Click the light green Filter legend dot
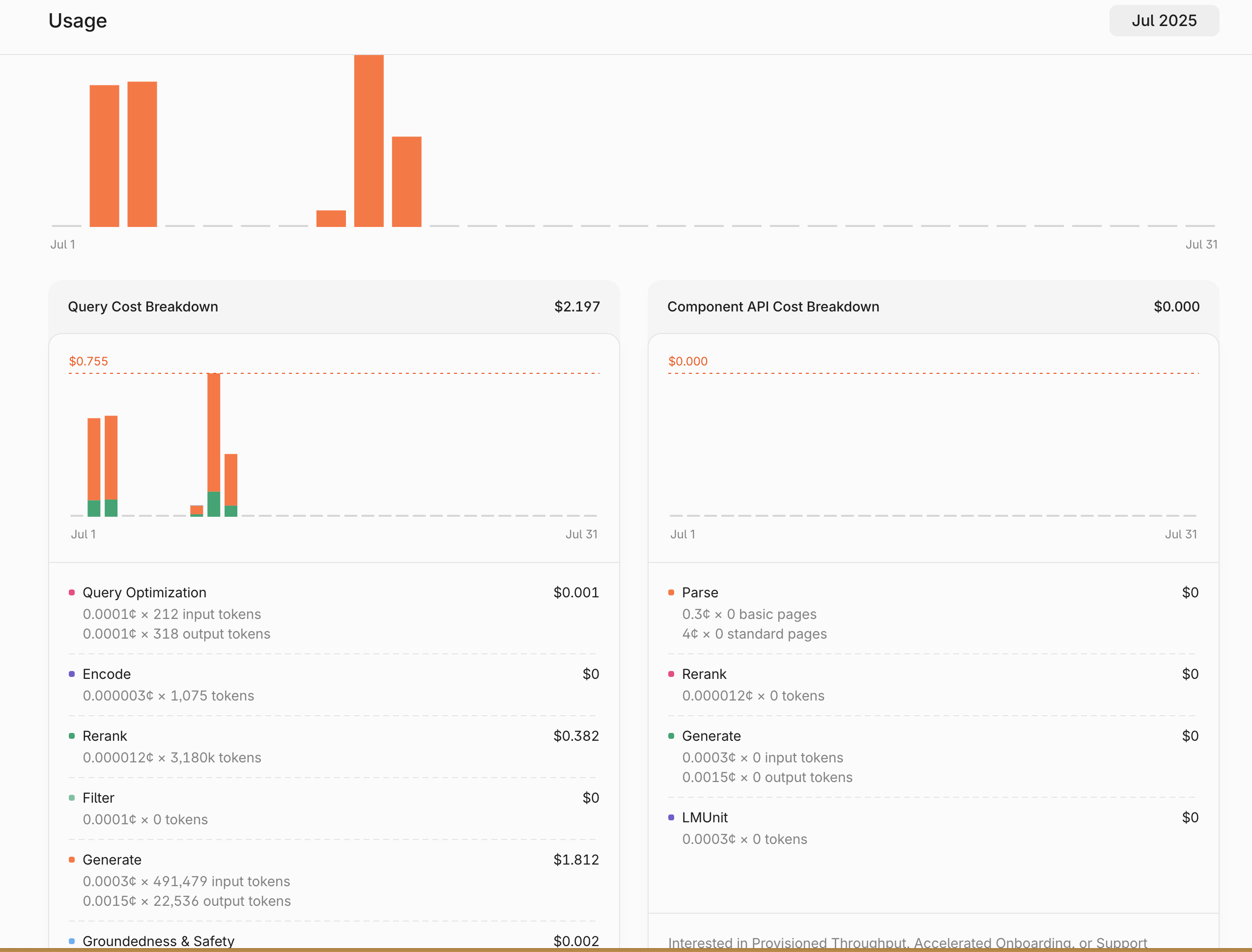This screenshot has height=952, width=1252. click(72, 798)
